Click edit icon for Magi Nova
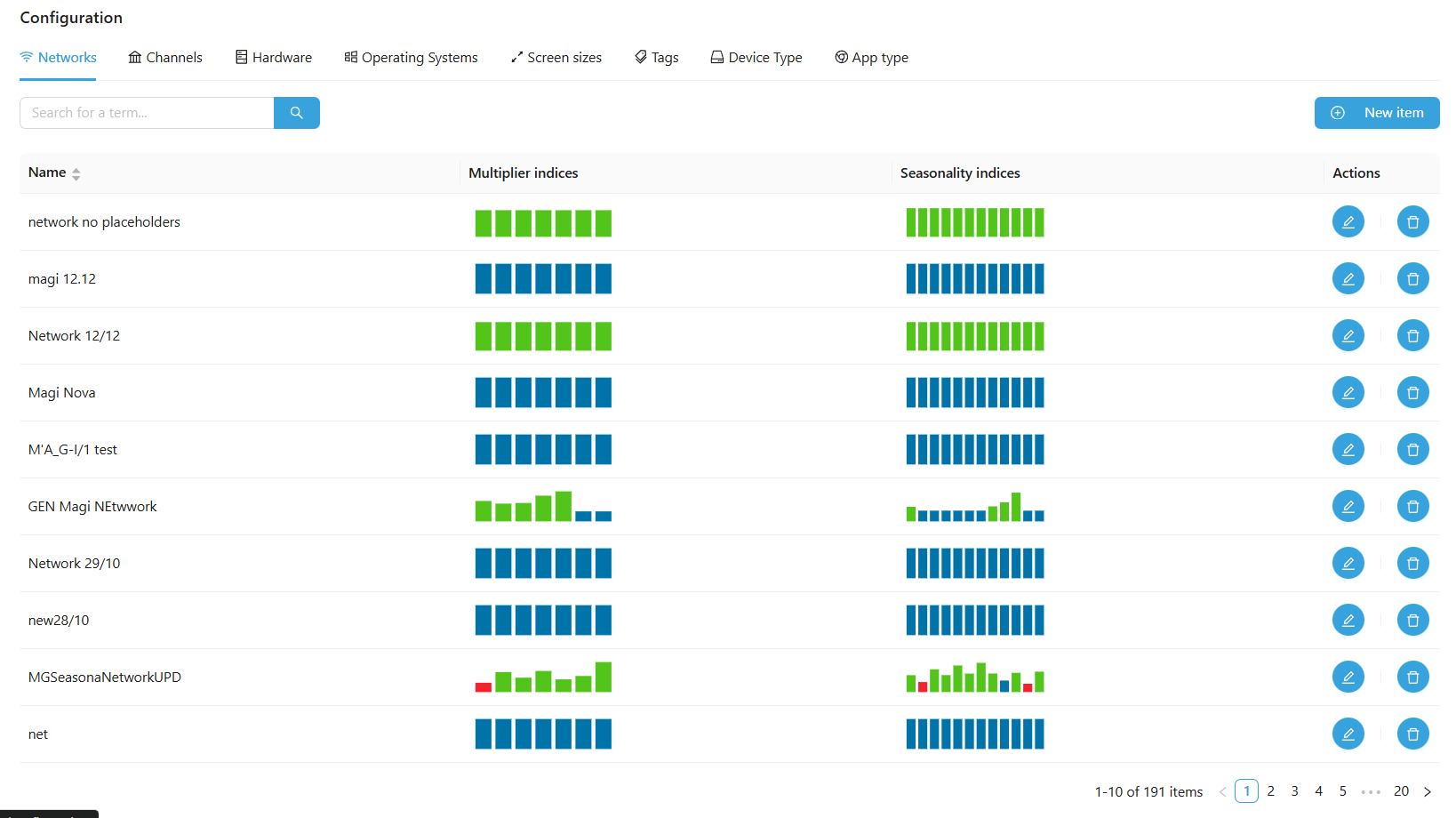Screen dimensions: 1456x818 coord(1348,393)
